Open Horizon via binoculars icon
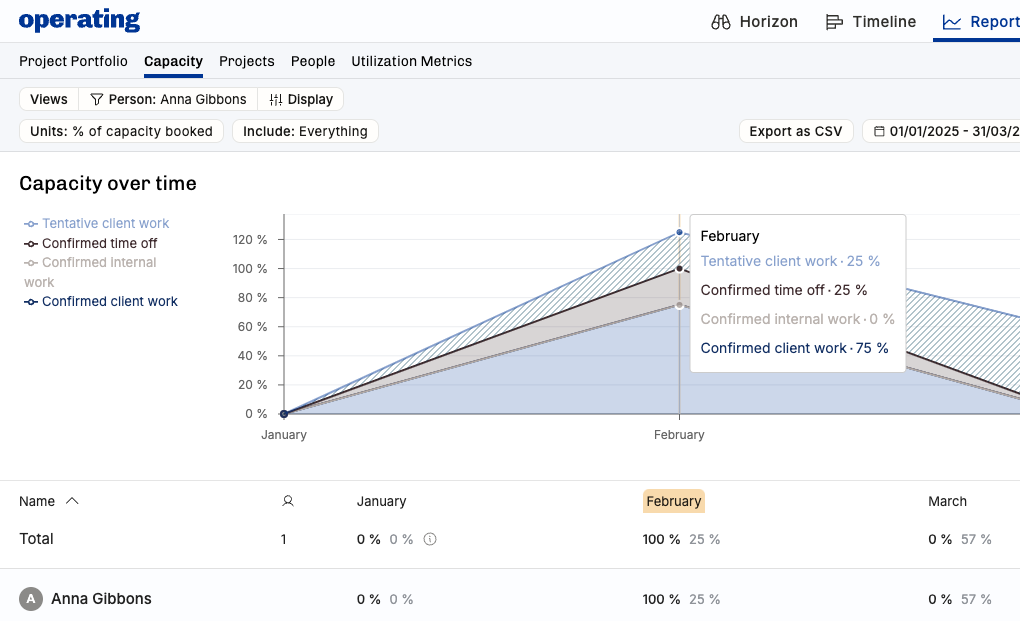 (x=722, y=22)
